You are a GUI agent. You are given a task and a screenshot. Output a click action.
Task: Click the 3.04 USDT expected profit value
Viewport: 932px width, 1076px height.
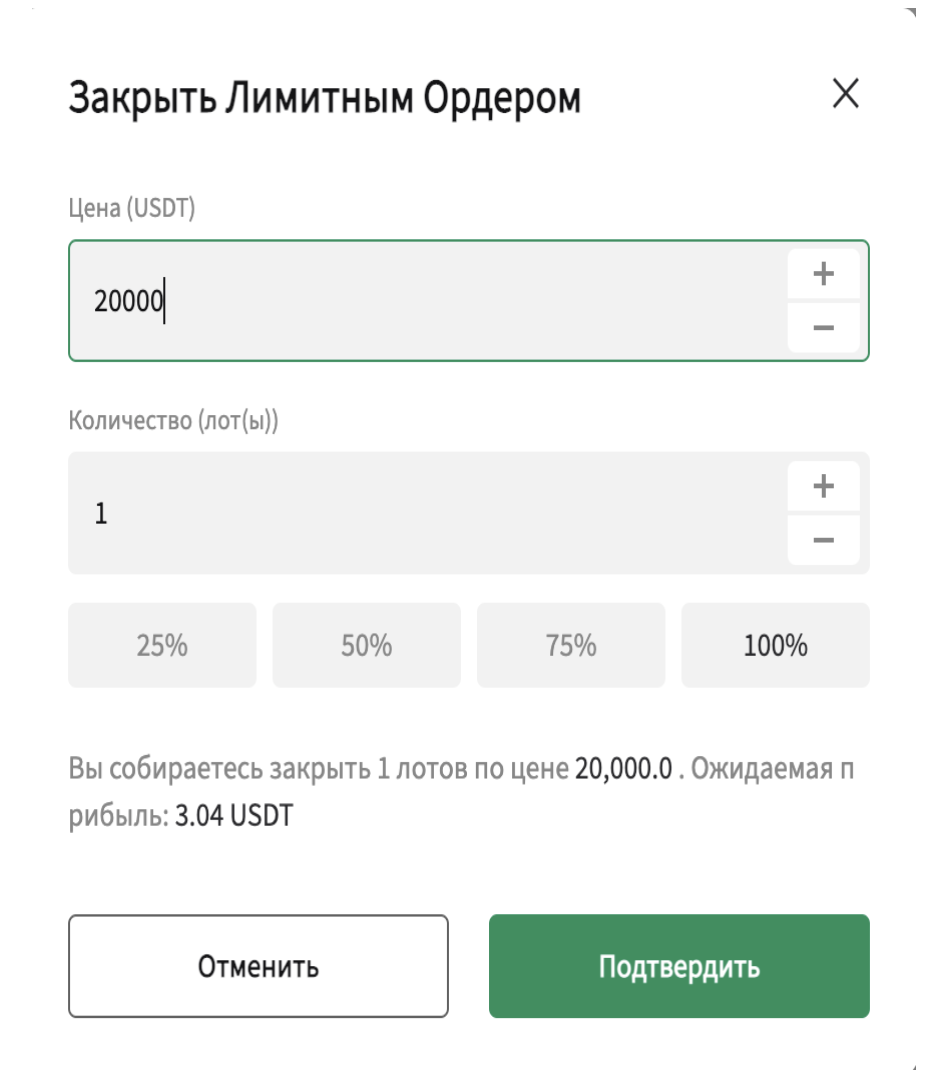tap(234, 815)
